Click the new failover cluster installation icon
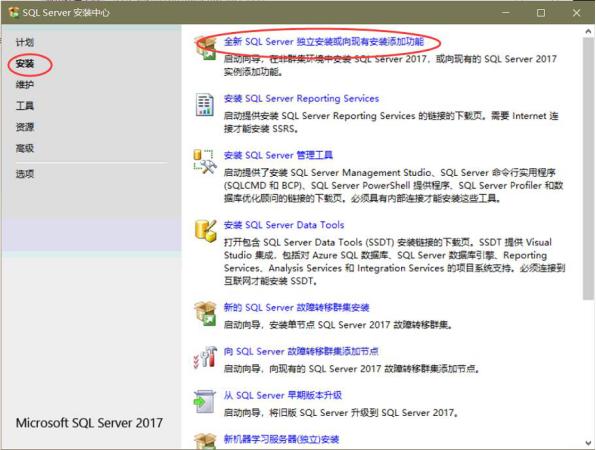This screenshot has width=596, height=450. click(206, 314)
